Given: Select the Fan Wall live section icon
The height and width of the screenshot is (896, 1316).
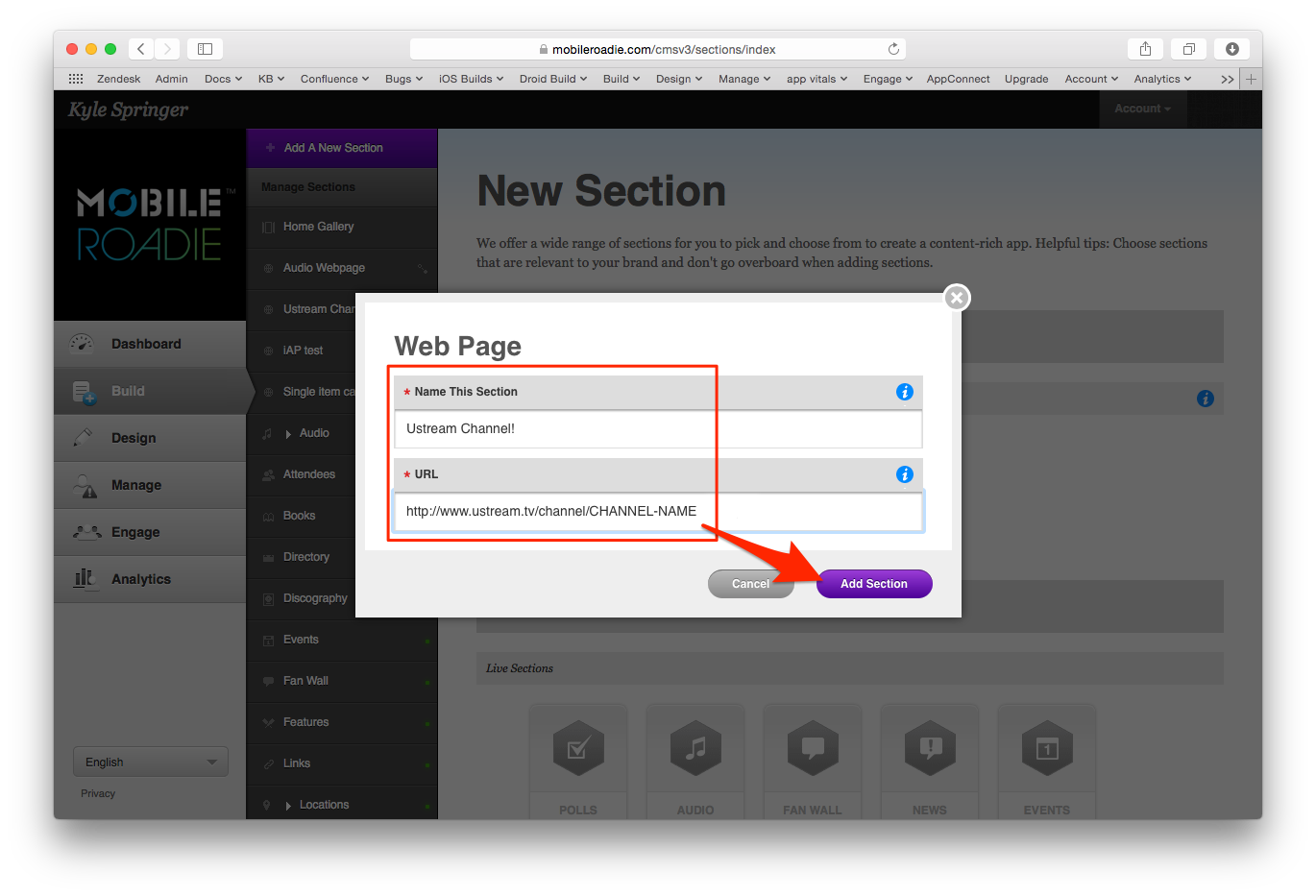Looking at the screenshot, I should (813, 749).
